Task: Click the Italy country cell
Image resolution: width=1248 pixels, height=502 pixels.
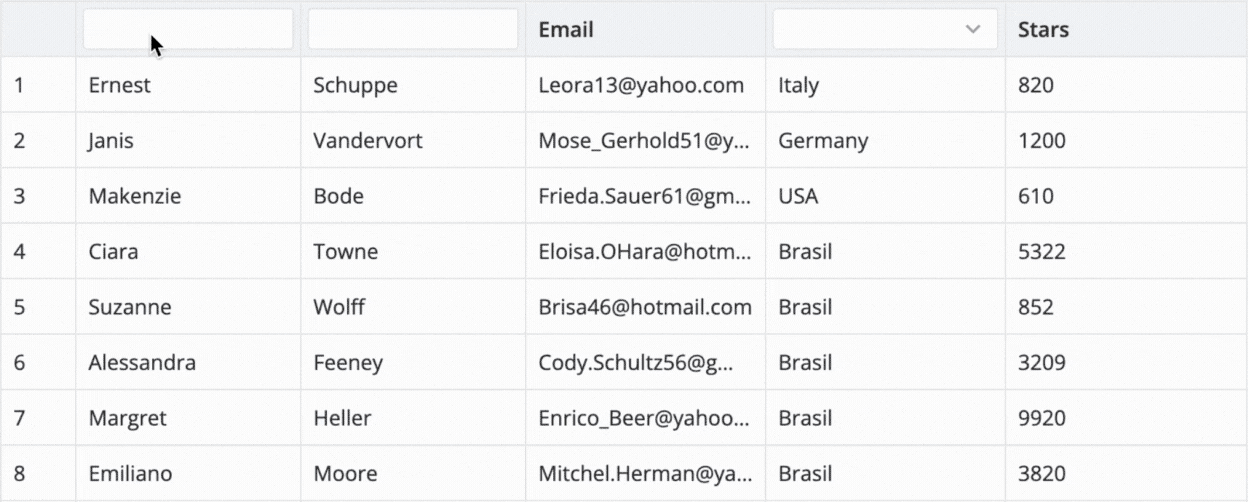Action: 798,86
